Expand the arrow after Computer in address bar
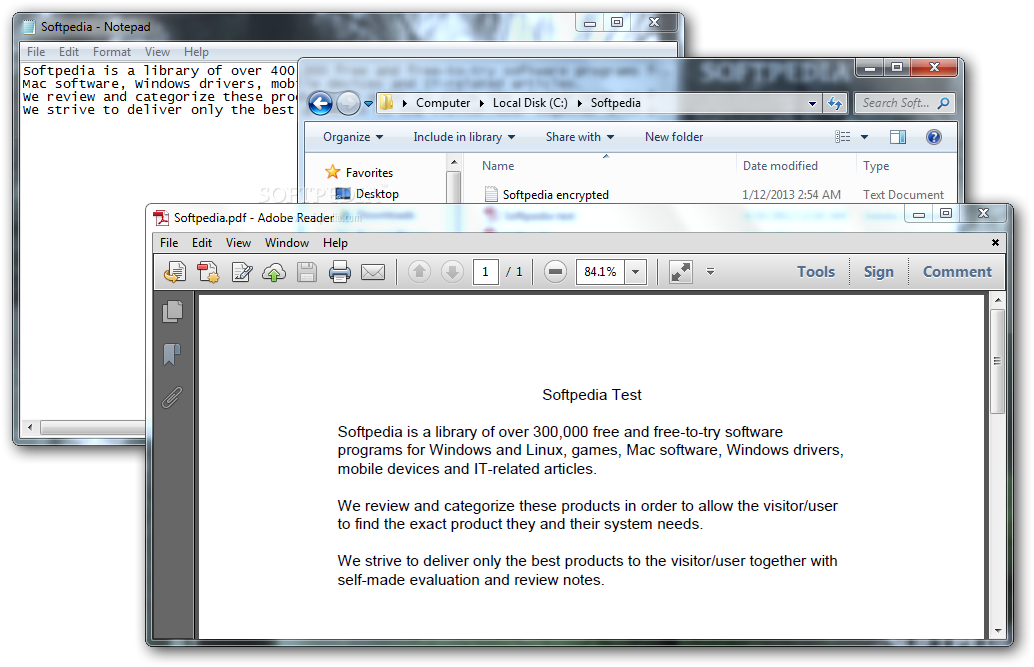 481,103
